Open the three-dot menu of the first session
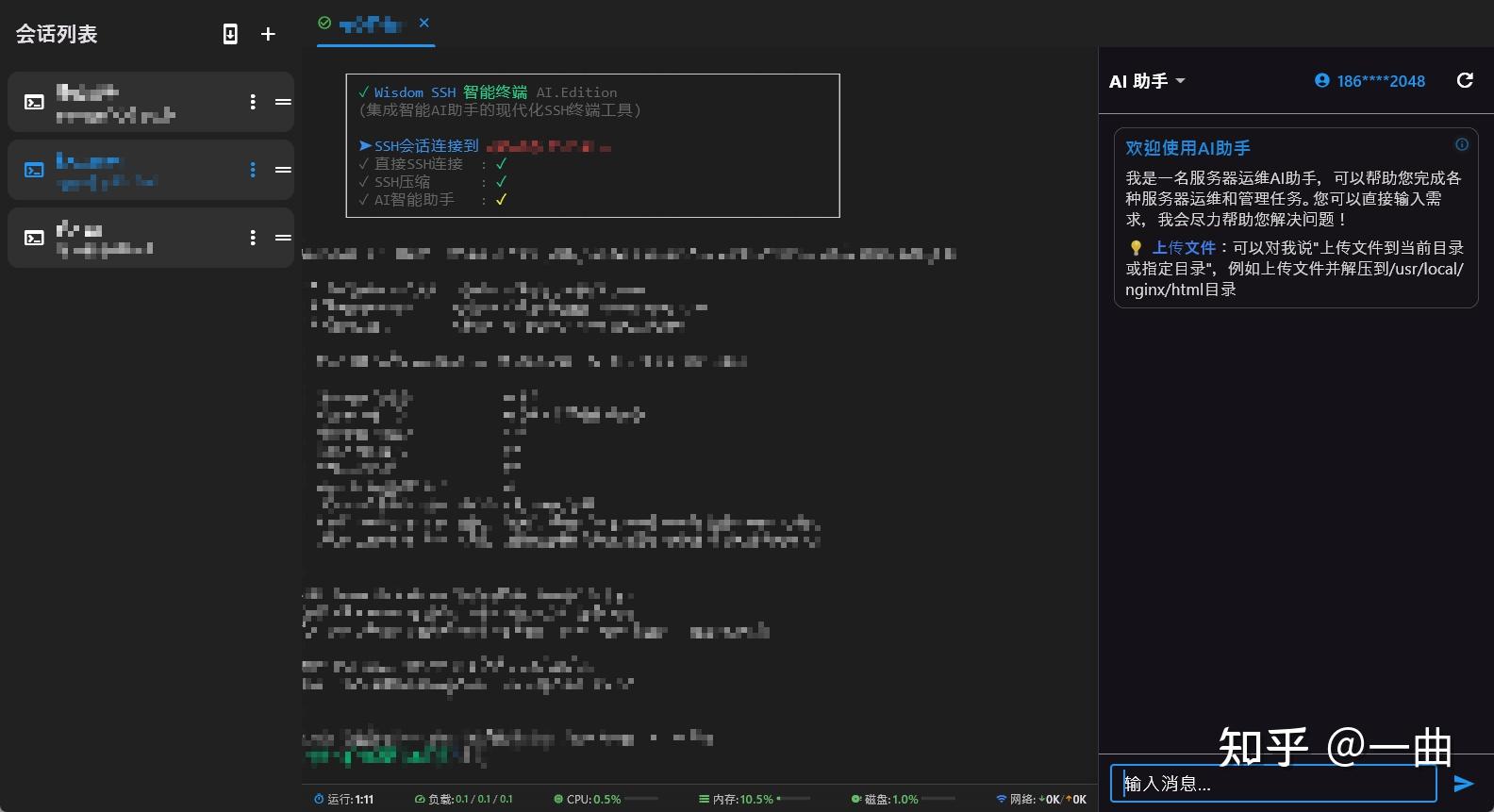 pyautogui.click(x=253, y=102)
